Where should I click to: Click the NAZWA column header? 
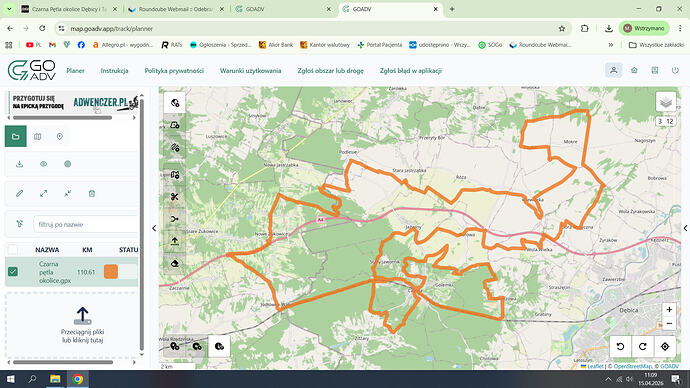47,250
